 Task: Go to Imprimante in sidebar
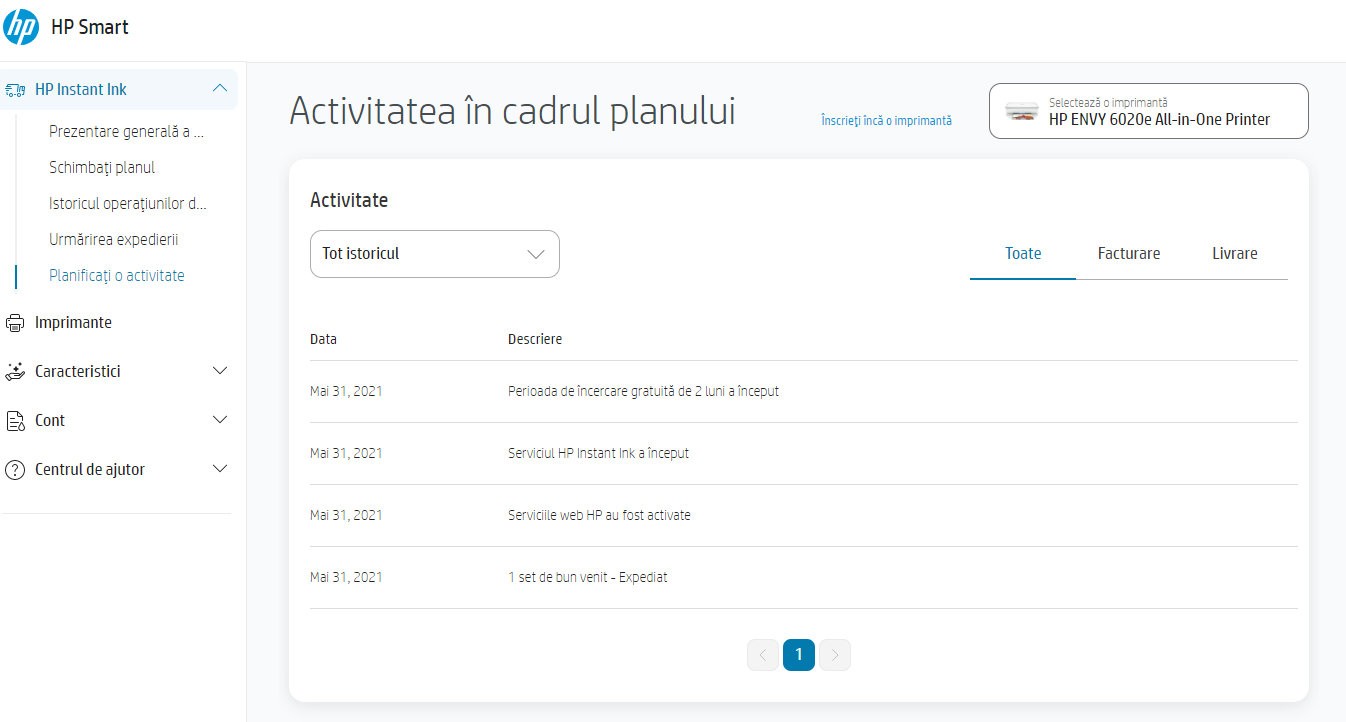click(x=73, y=323)
